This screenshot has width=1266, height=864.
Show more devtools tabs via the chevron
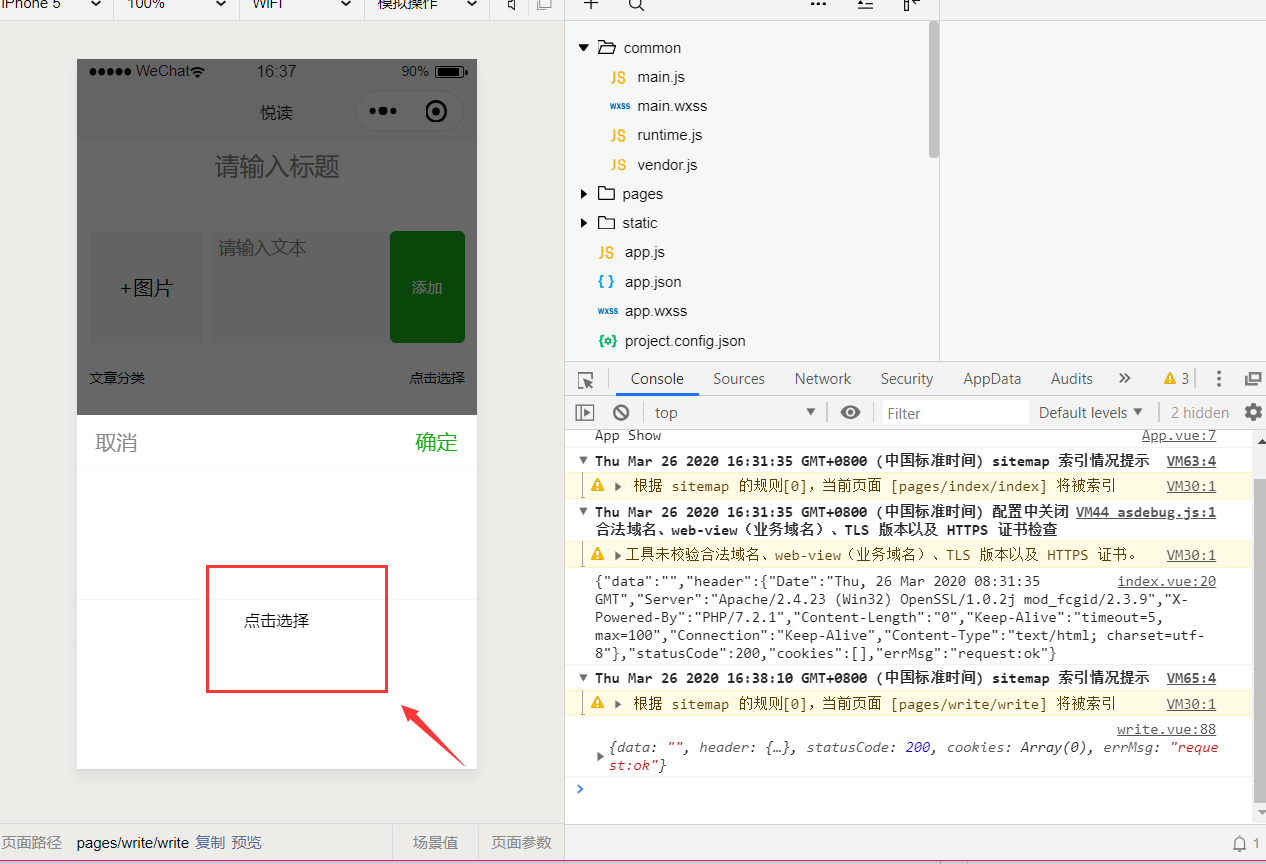[x=1125, y=378]
